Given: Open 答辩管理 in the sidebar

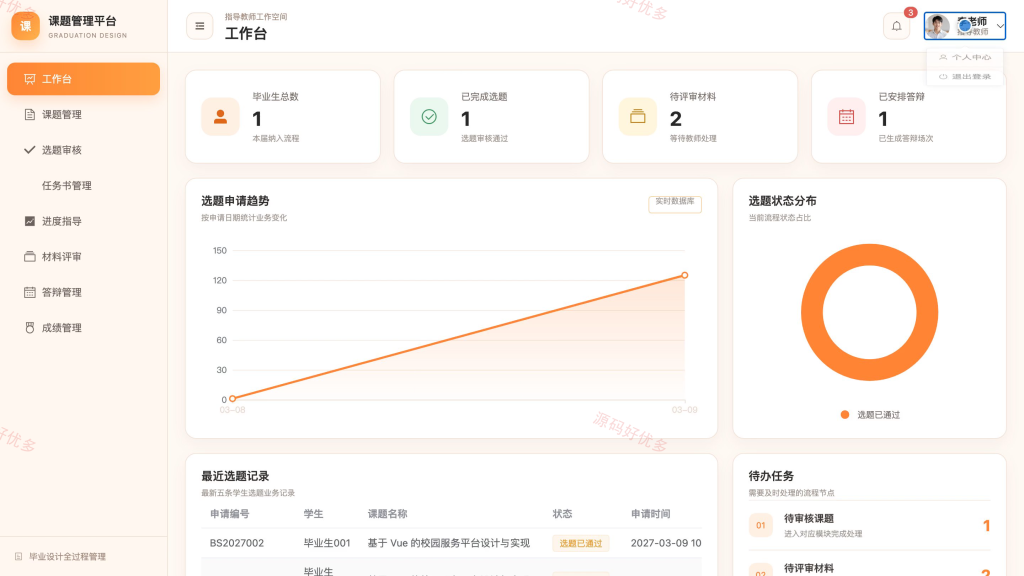Looking at the screenshot, I should click(x=84, y=293).
